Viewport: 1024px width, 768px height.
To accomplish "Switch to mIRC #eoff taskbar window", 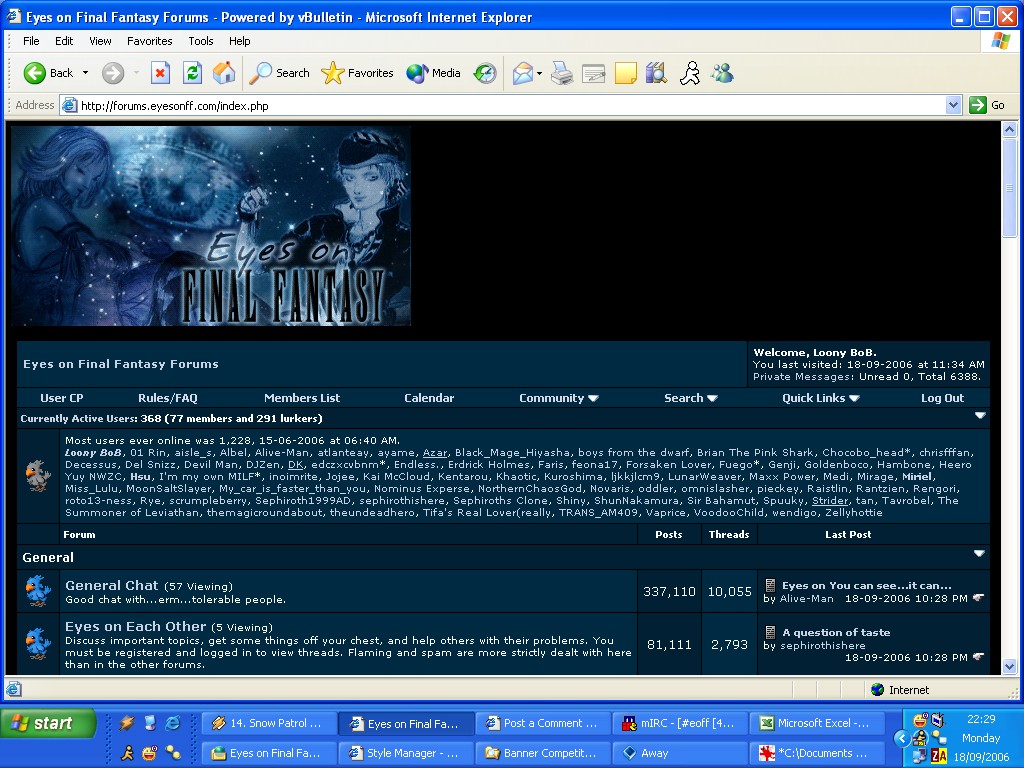I will [x=679, y=724].
